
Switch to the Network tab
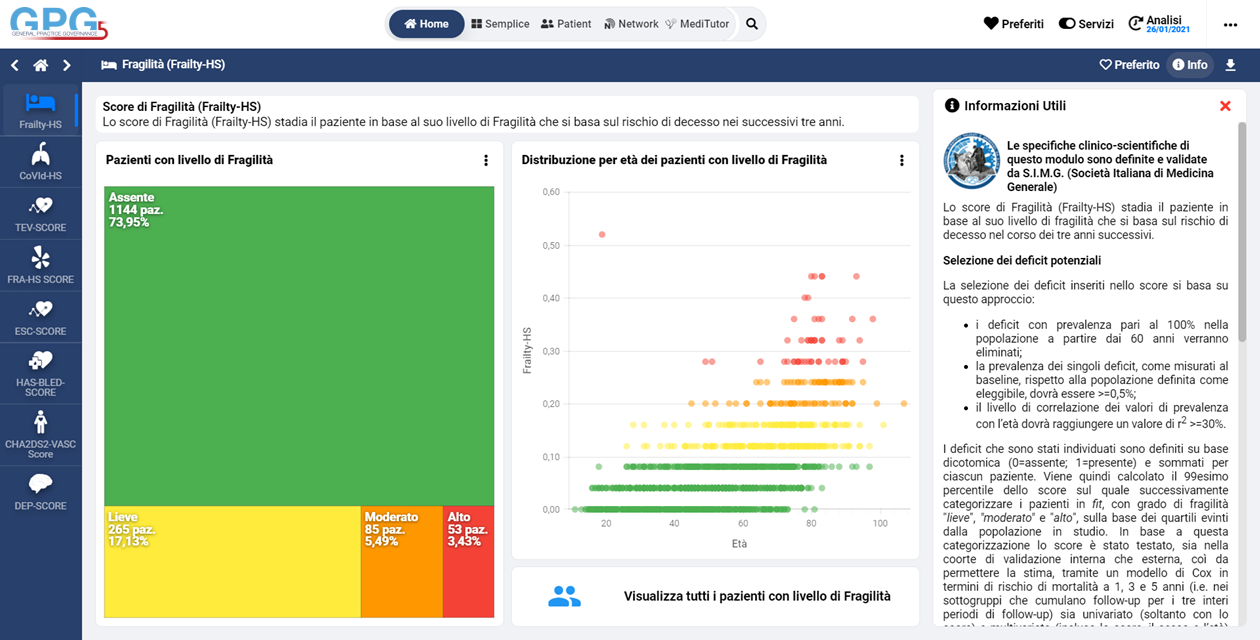coord(631,24)
